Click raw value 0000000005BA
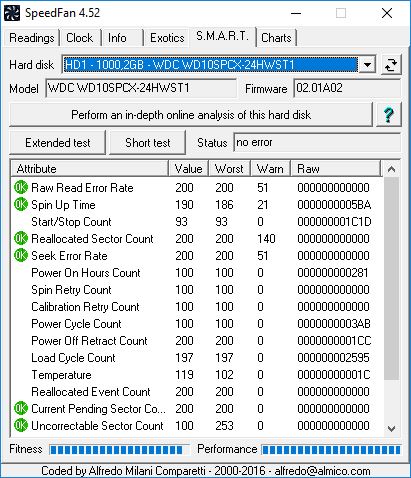The height and width of the screenshot is (478, 411). coord(334,205)
